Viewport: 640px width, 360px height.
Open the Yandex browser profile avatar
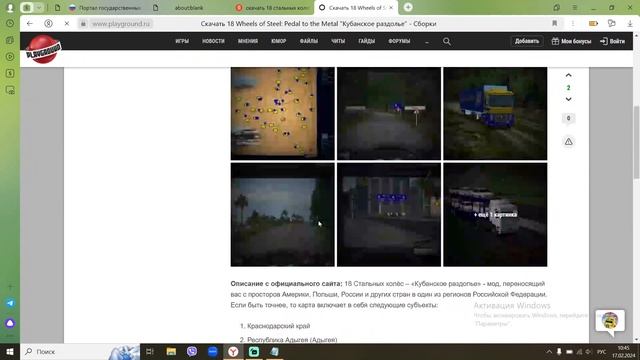[10, 7]
